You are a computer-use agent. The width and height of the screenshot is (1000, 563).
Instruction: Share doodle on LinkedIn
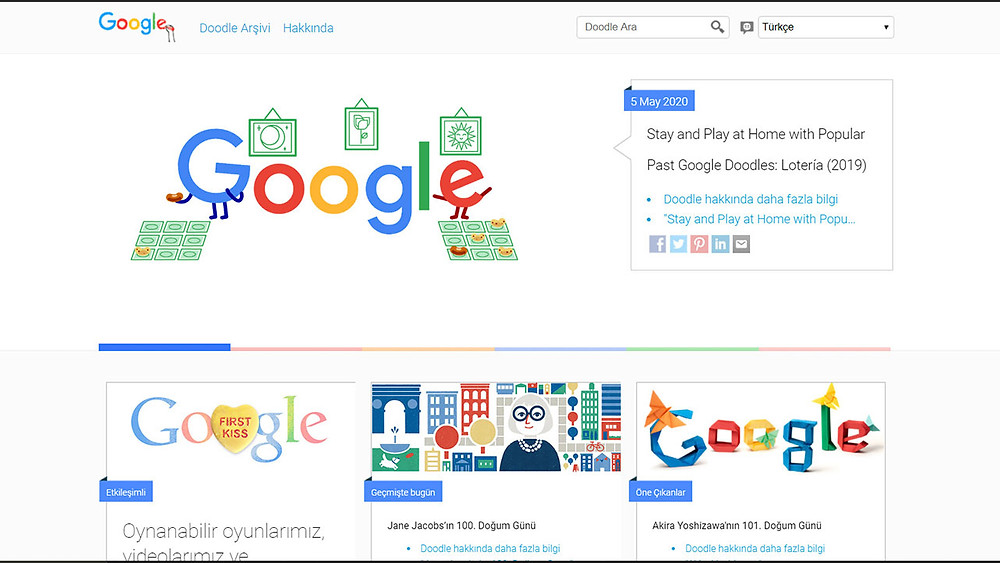720,244
